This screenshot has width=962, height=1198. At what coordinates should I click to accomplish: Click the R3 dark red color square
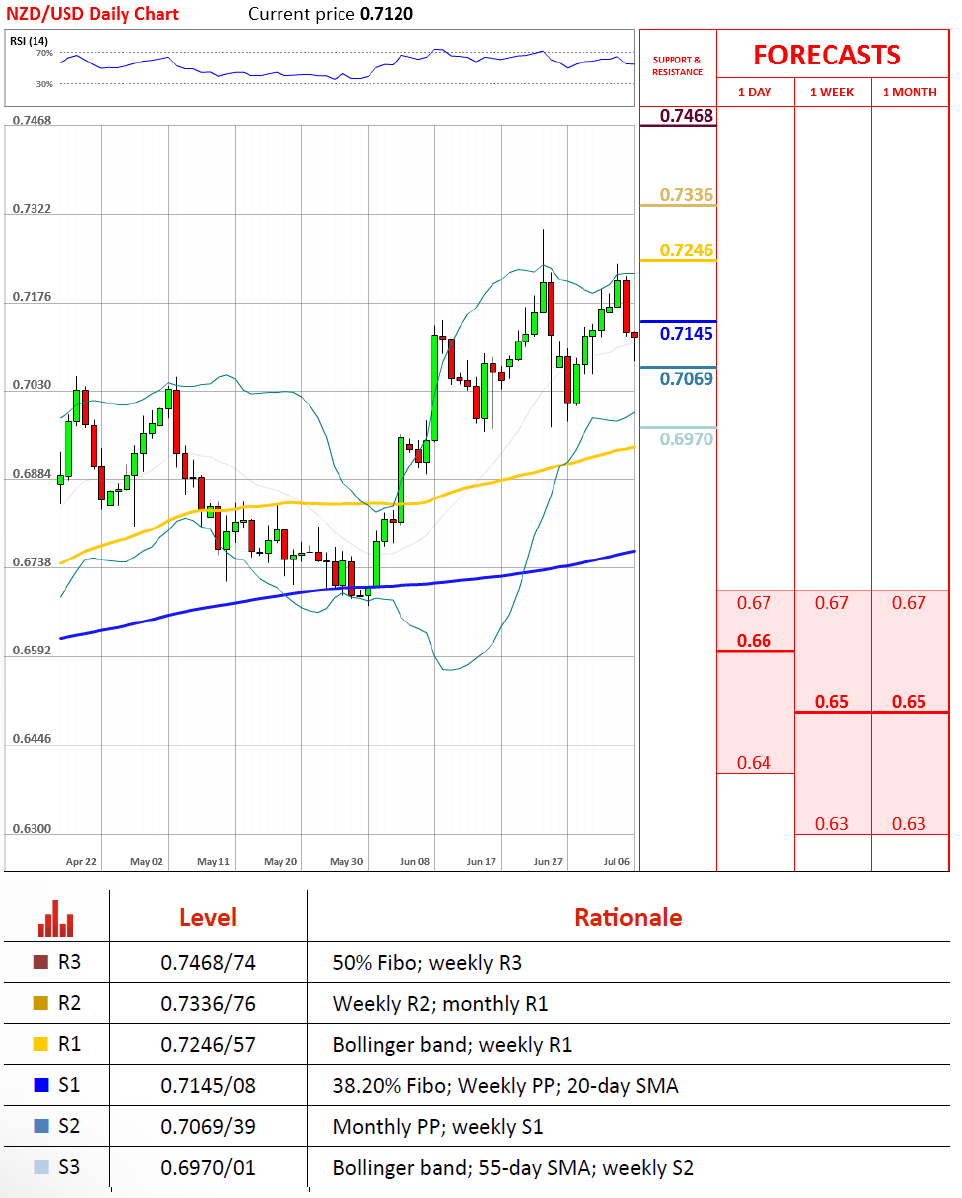tap(41, 963)
